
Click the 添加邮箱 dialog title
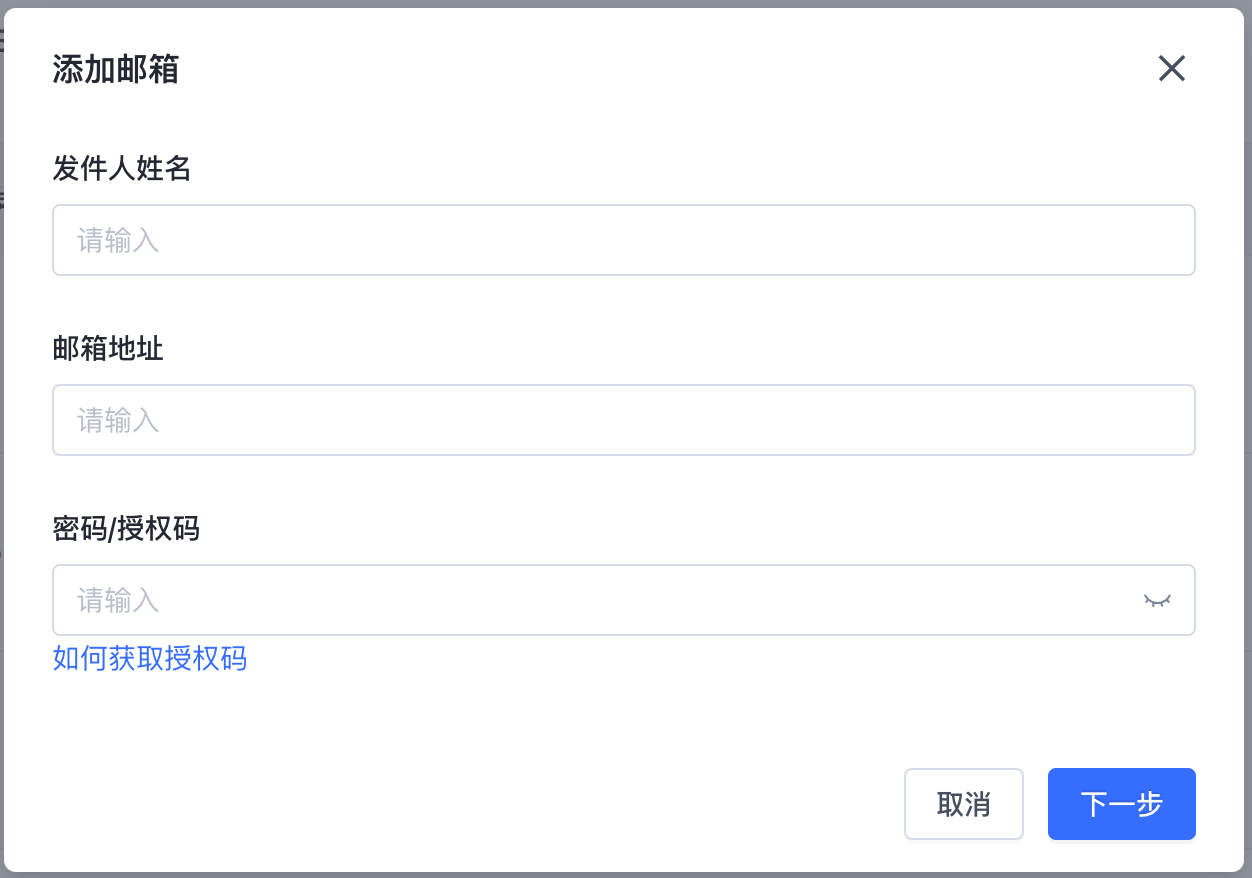tap(116, 70)
